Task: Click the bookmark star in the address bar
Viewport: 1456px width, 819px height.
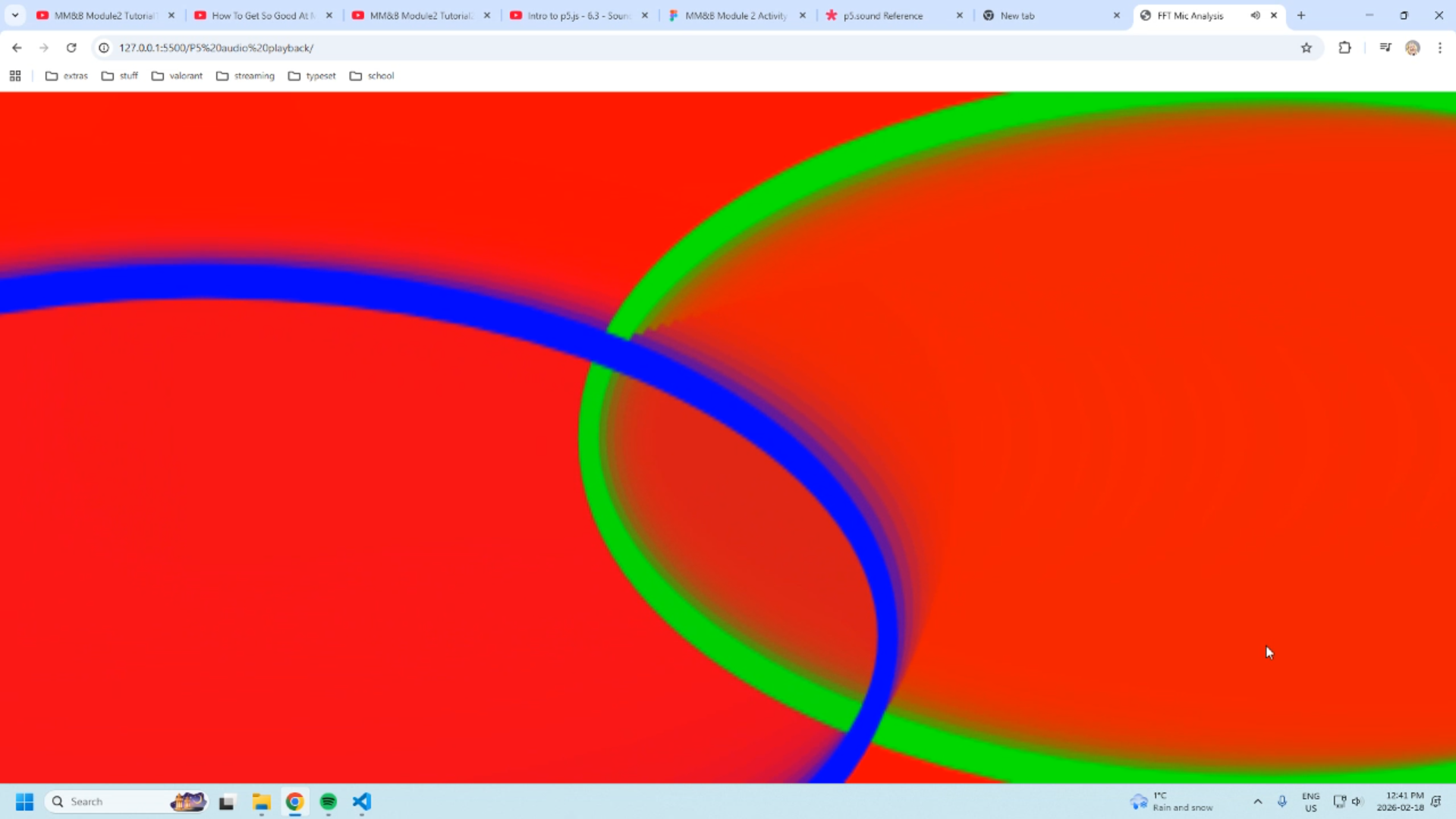Action: coord(1307,47)
